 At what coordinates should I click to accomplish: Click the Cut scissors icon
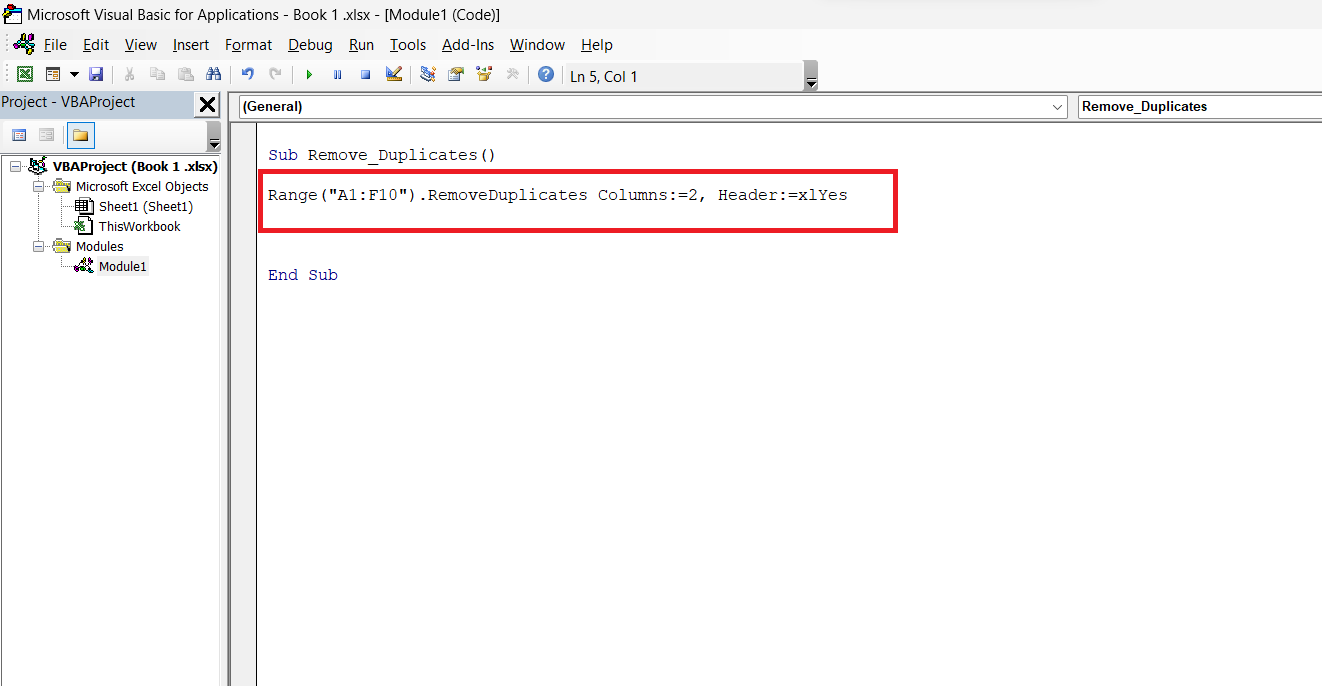(129, 75)
